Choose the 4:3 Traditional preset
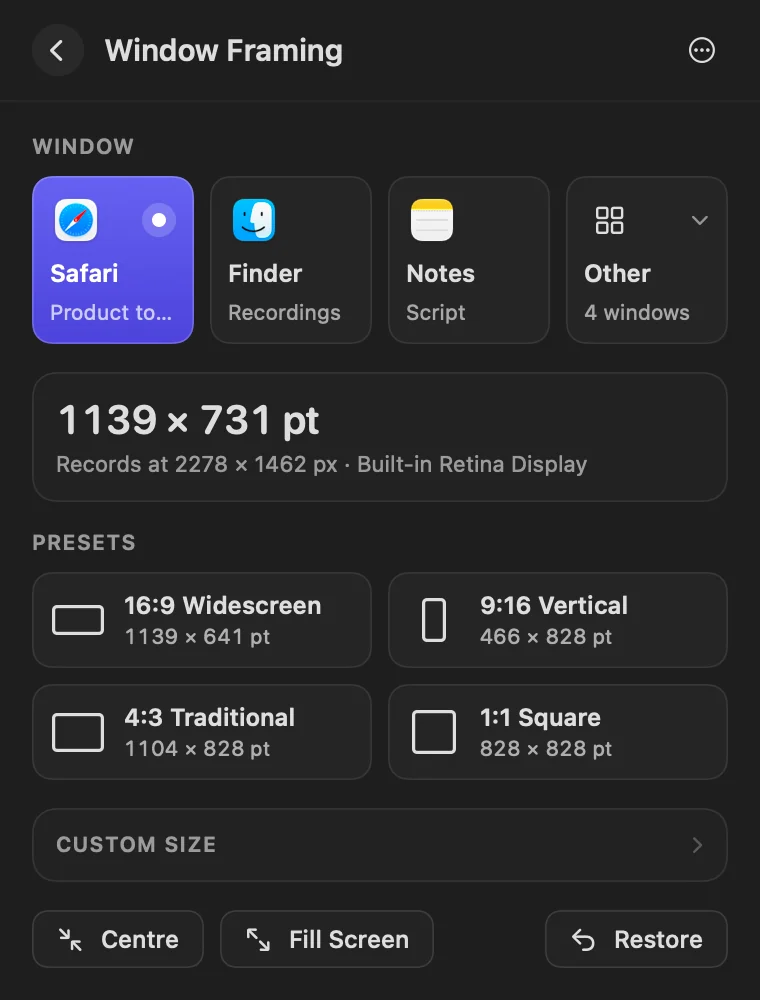760x1000 pixels. 201,732
